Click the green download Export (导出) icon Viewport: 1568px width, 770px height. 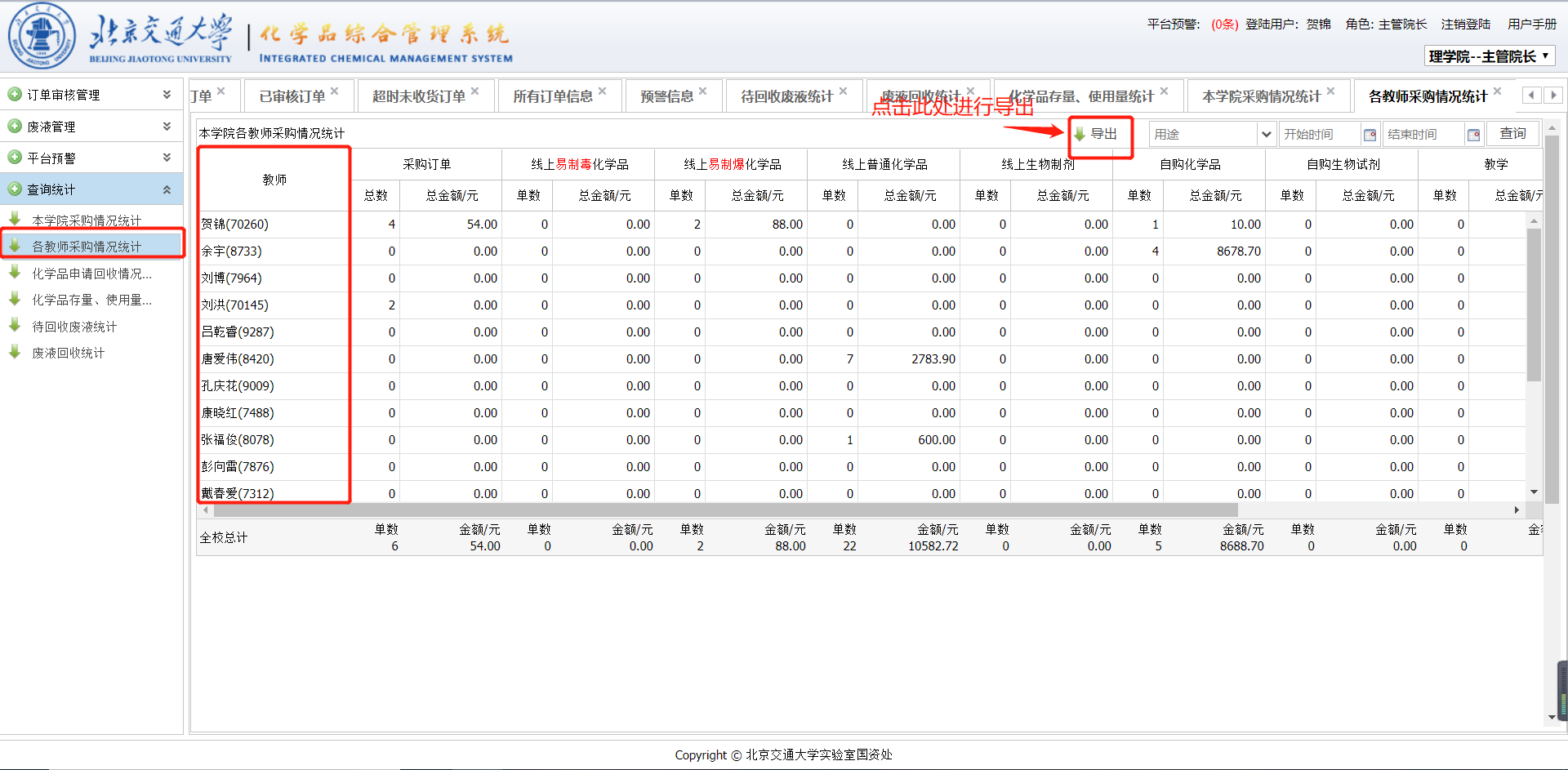coord(1080,134)
